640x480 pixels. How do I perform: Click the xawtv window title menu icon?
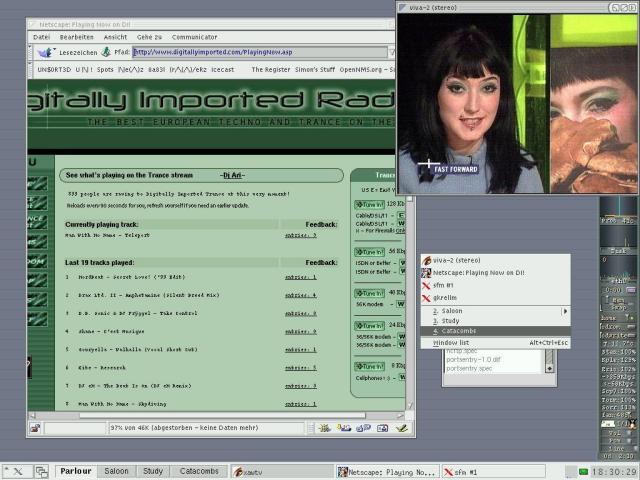pos(403,7)
